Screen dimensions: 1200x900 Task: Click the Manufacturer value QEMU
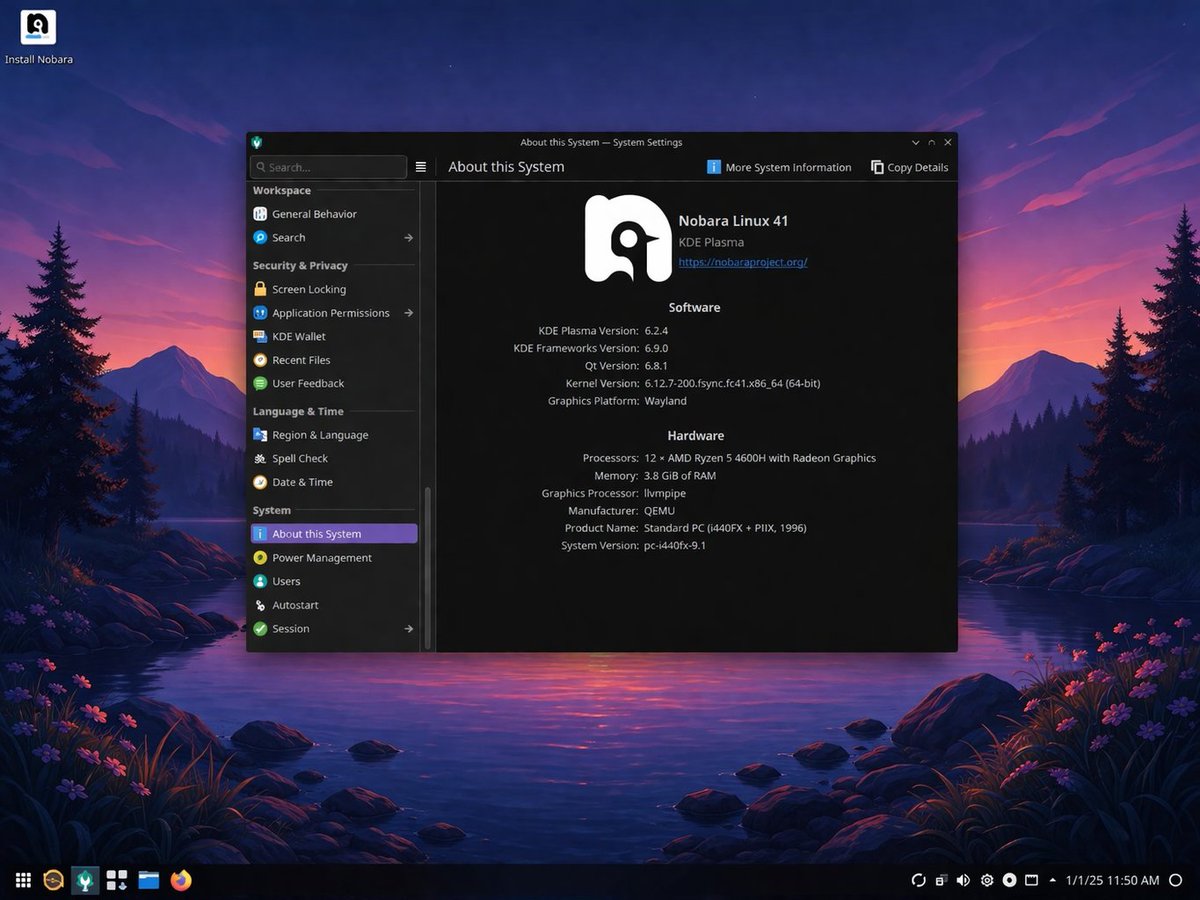pyautogui.click(x=659, y=511)
